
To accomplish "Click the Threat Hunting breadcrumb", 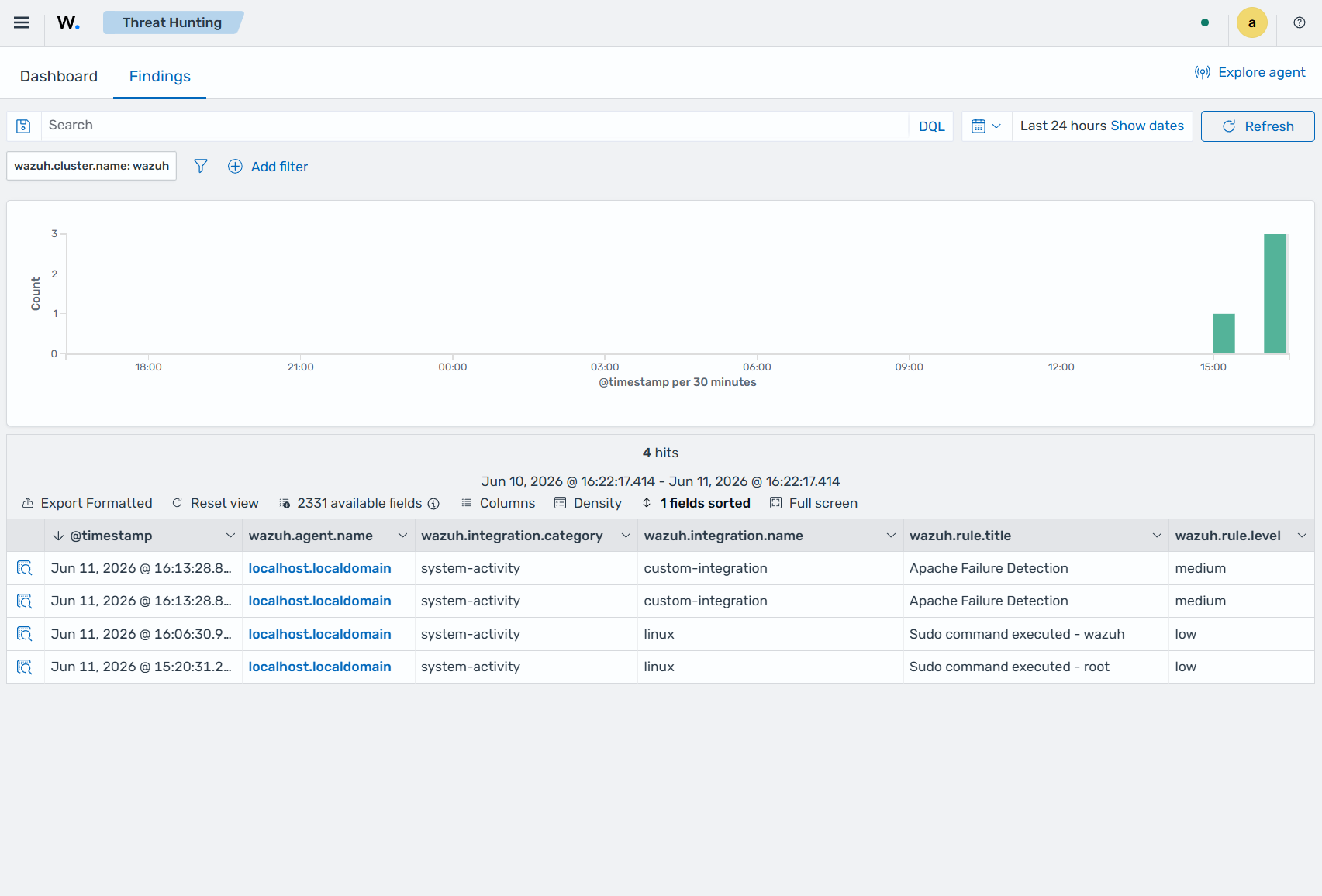I will 172,22.
